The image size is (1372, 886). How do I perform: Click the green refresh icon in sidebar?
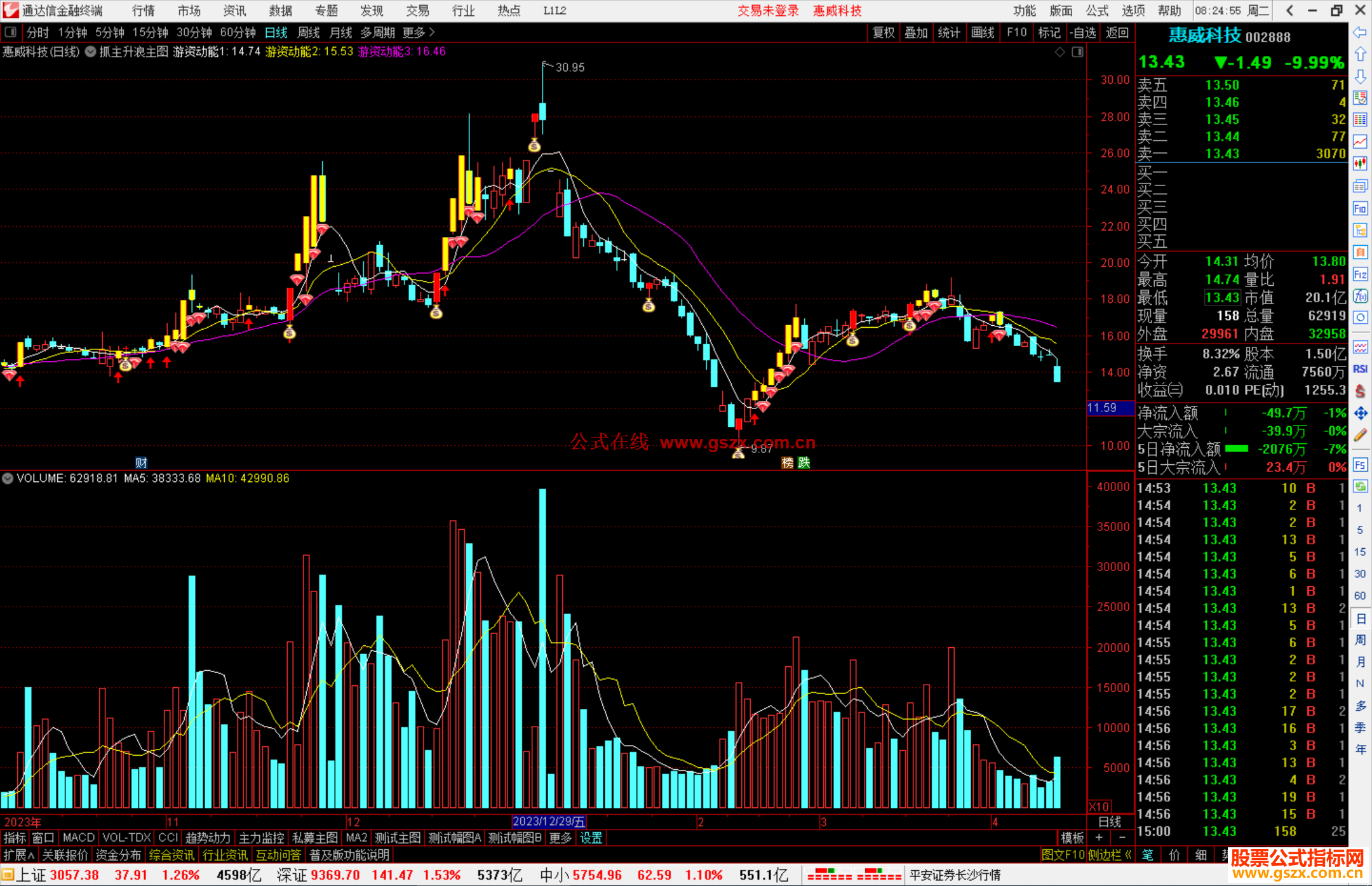[x=1360, y=487]
